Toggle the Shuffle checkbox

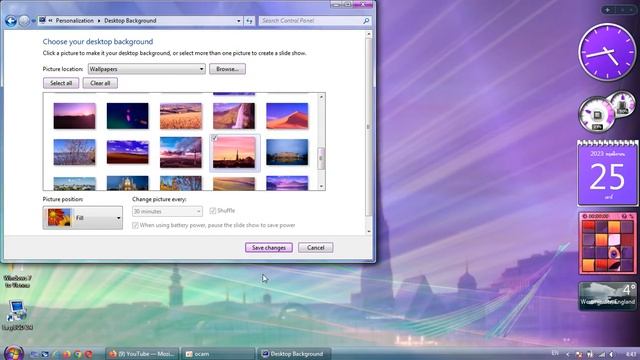(x=213, y=211)
